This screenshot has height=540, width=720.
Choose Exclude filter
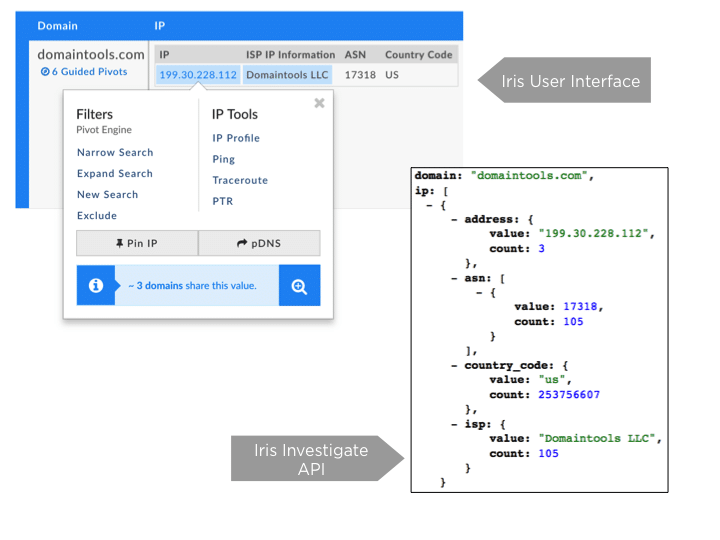coord(97,216)
